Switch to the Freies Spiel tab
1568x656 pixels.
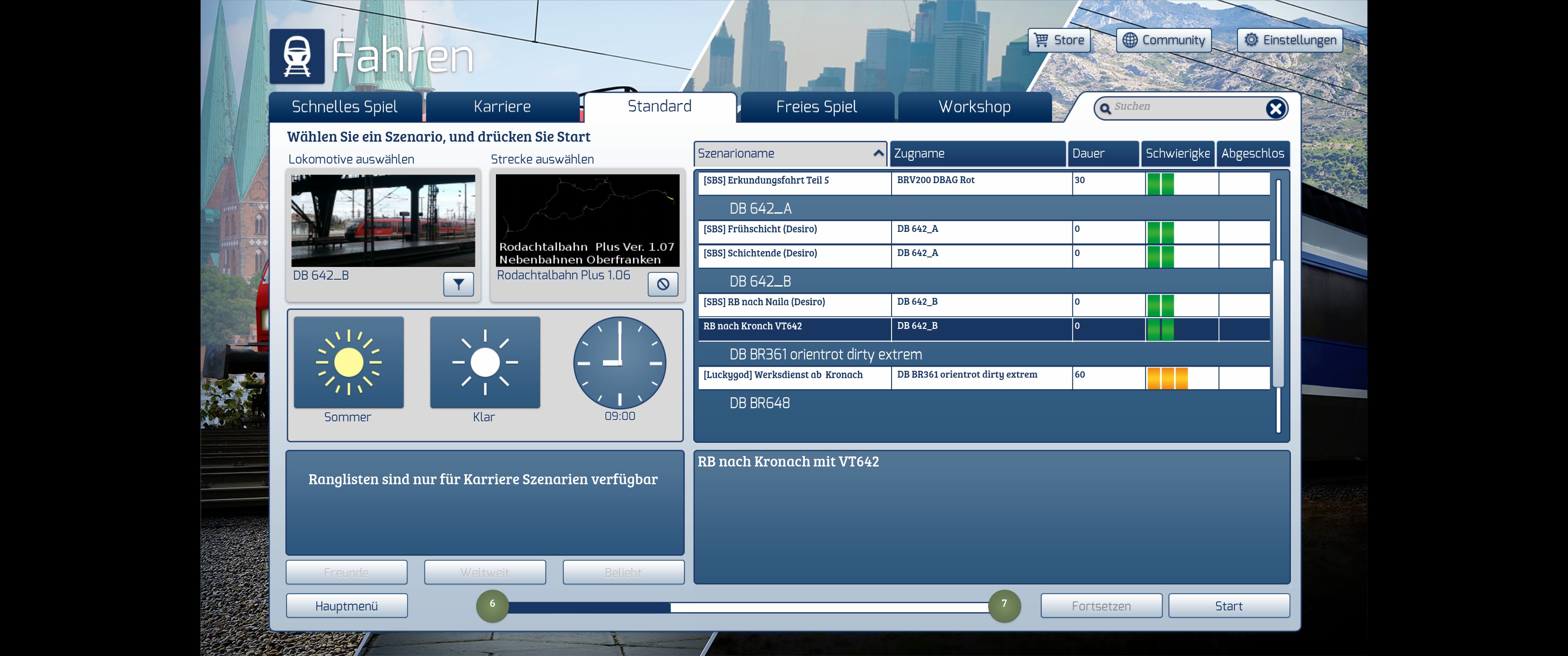(816, 107)
